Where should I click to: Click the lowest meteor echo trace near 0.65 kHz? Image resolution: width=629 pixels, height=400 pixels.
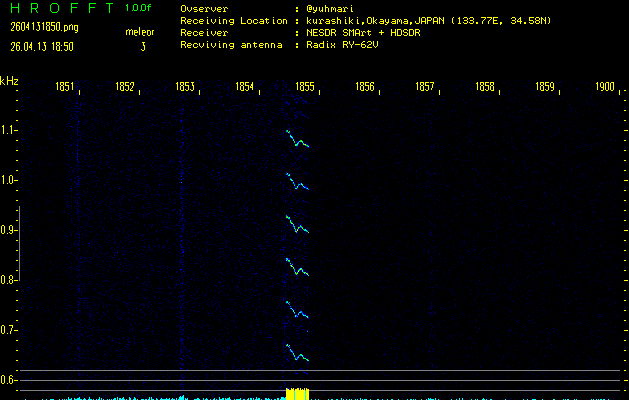[x=297, y=354]
